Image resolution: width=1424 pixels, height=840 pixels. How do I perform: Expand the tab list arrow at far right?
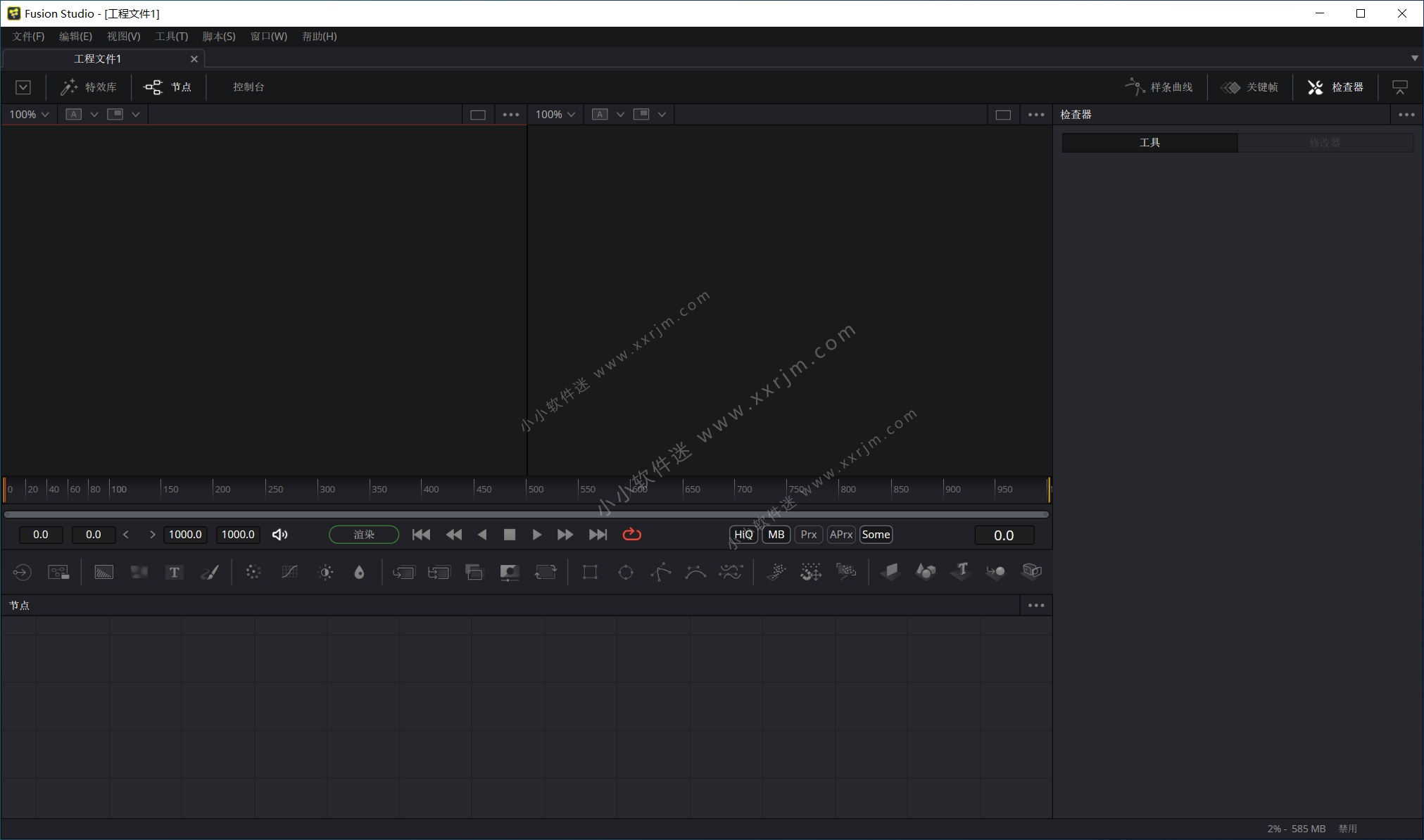point(1414,58)
